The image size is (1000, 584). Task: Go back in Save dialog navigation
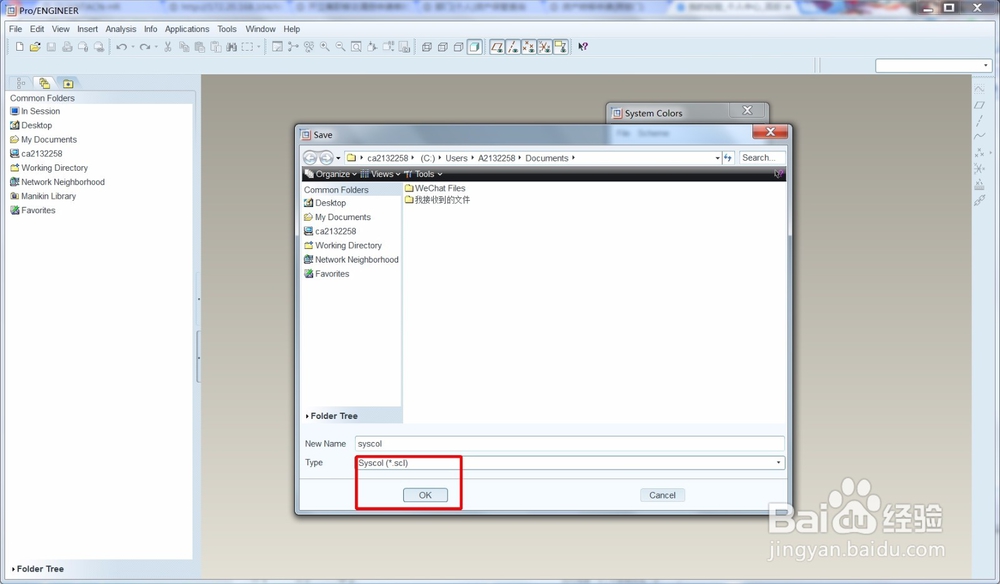tap(310, 157)
